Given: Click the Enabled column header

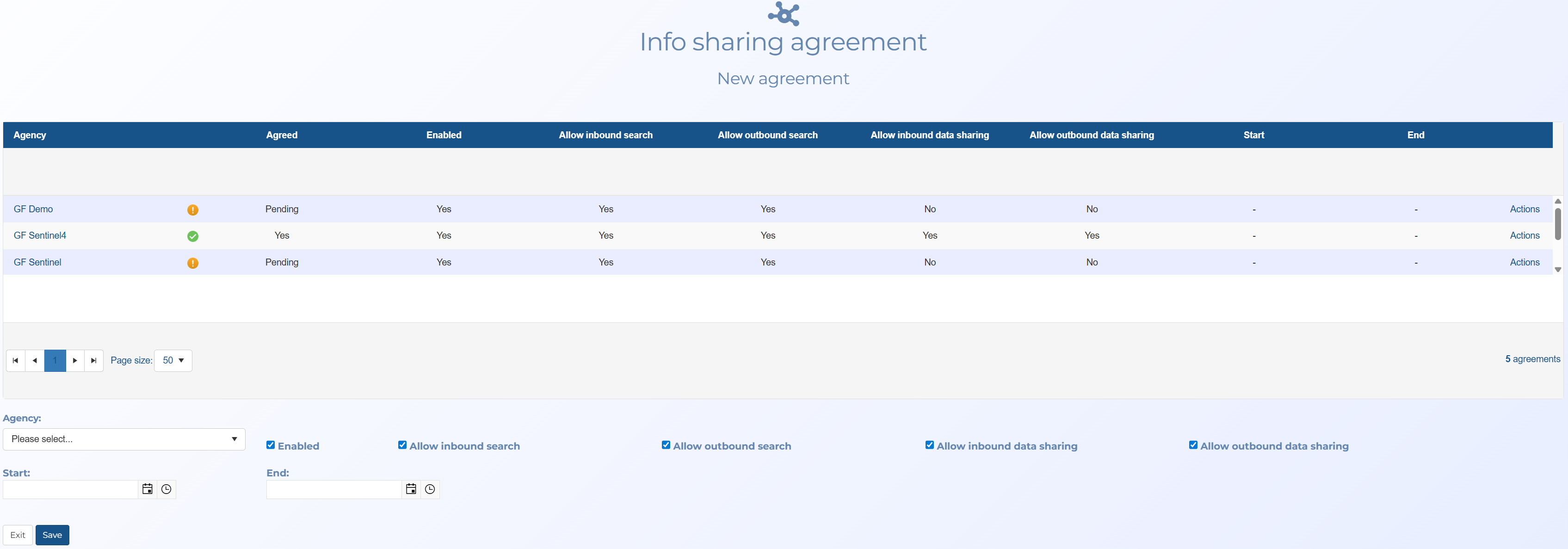Looking at the screenshot, I should (x=444, y=135).
